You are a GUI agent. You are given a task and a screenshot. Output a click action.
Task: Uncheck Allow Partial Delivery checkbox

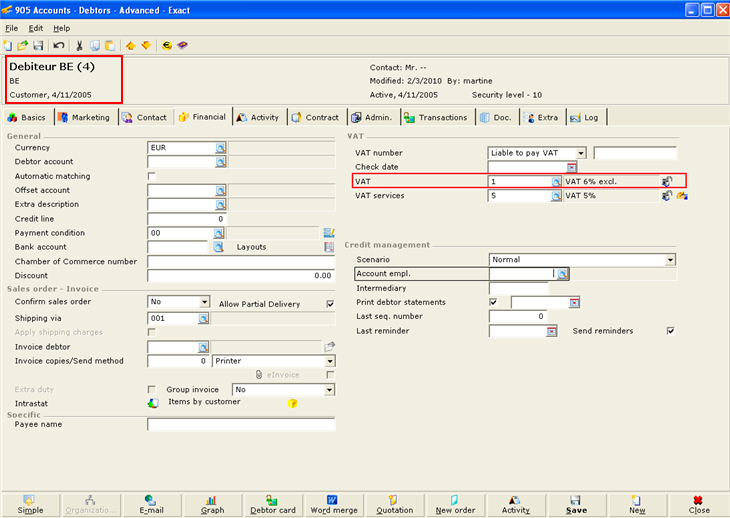coord(330,304)
